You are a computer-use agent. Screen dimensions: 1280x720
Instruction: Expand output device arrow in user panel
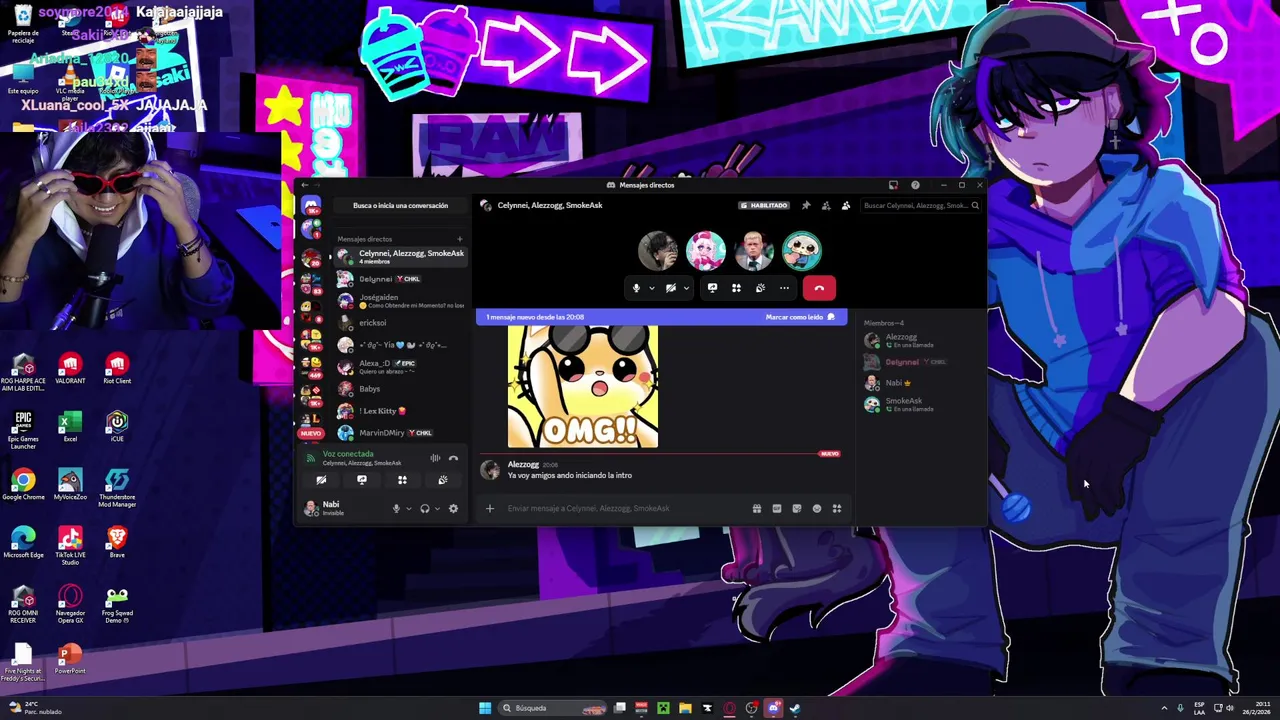(437, 508)
